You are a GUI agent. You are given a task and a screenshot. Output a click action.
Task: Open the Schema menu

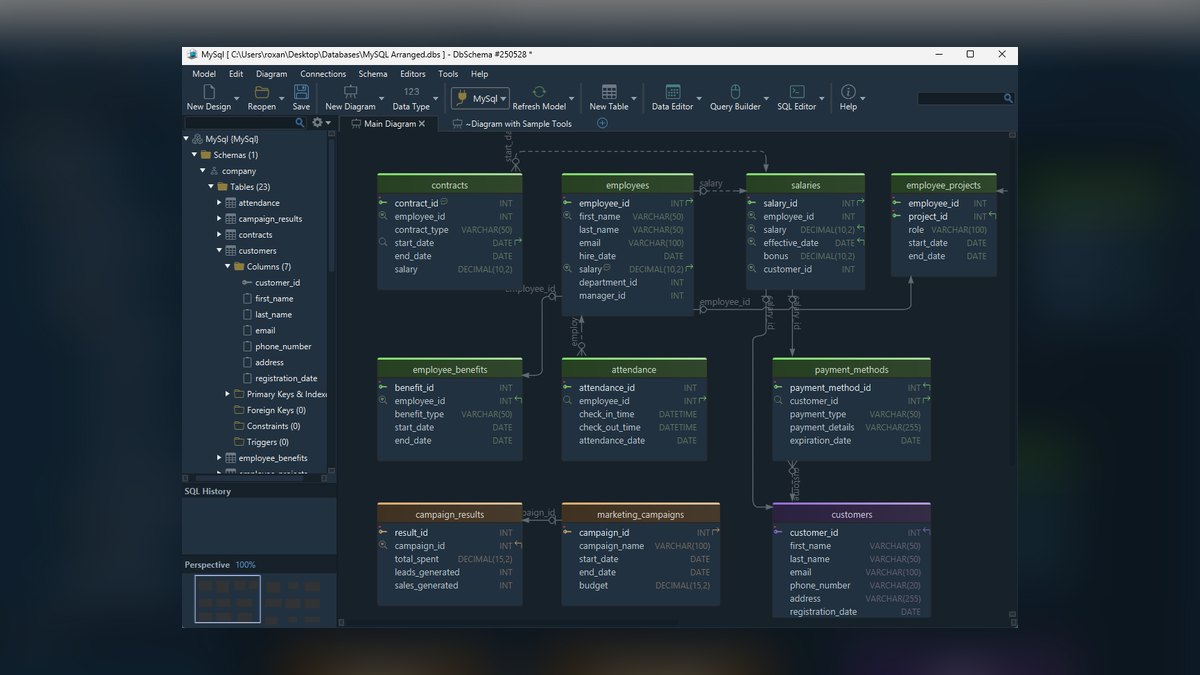coord(373,74)
